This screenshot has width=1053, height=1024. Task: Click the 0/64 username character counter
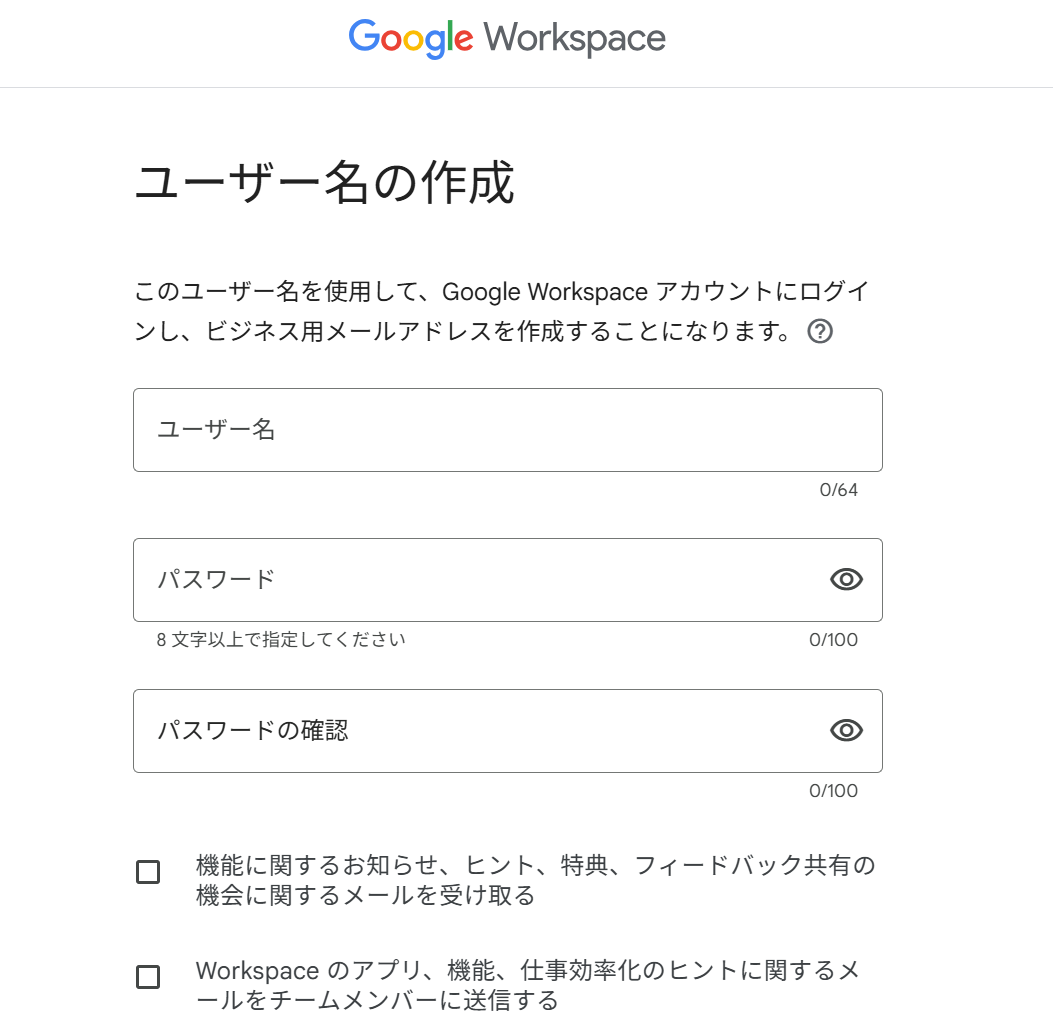pyautogui.click(x=838, y=490)
